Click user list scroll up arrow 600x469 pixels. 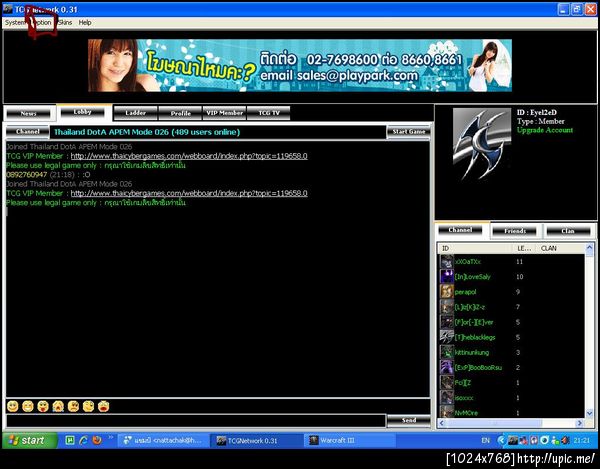(590, 248)
